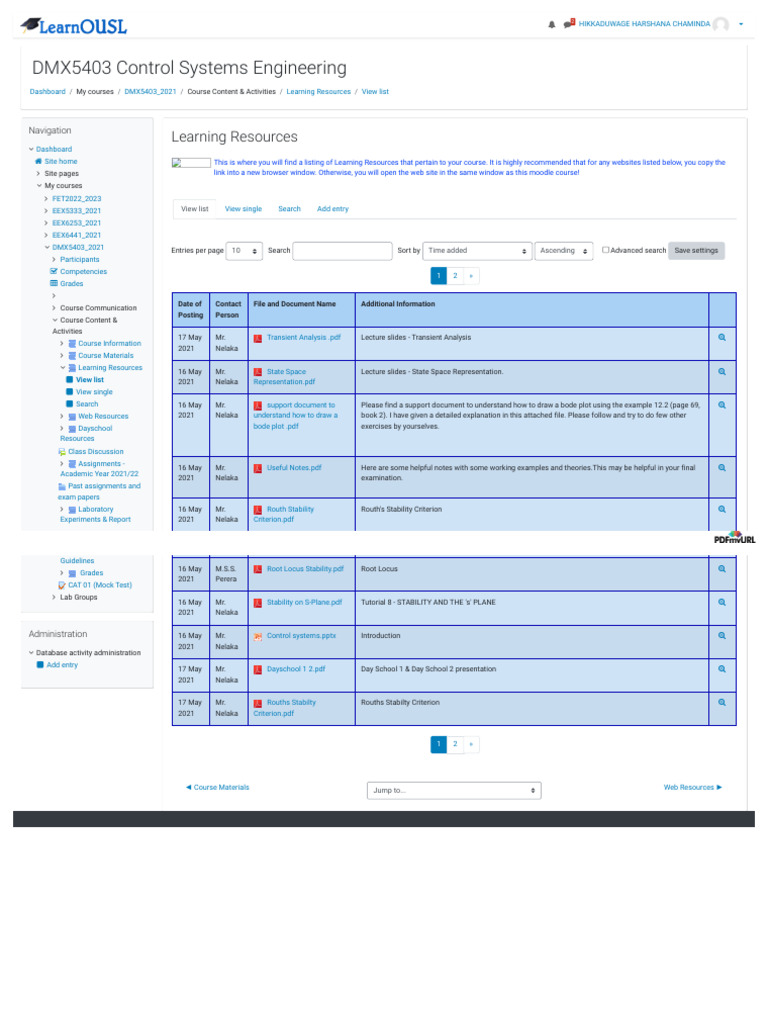Go to previous activity Course Materials

tap(217, 788)
